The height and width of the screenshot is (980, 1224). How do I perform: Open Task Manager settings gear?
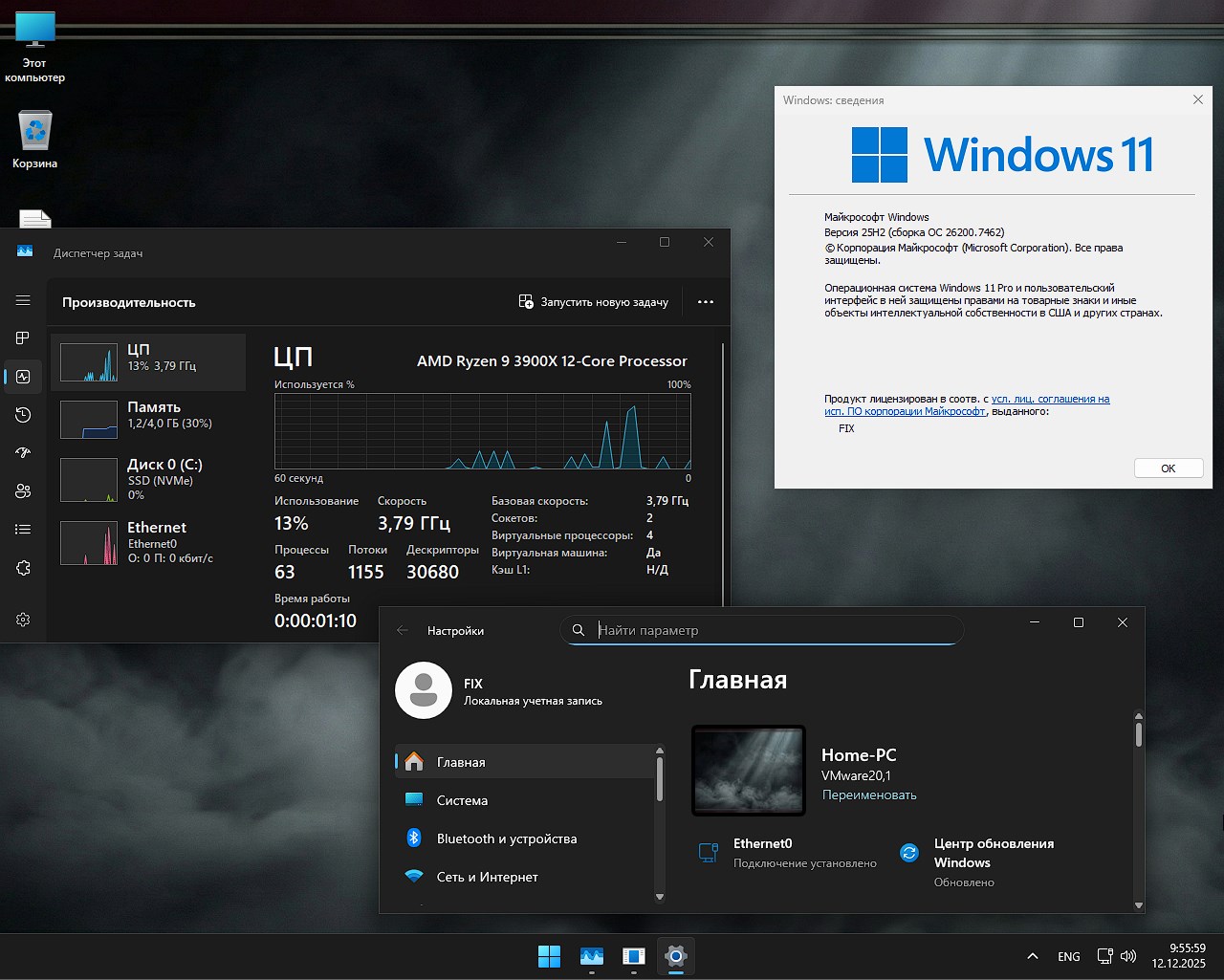(23, 619)
